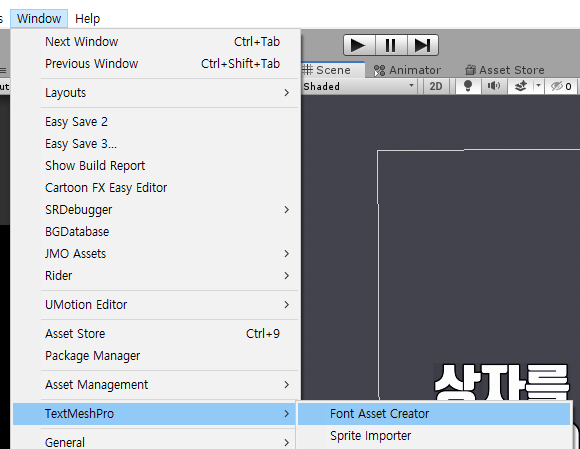Open the Help menu
The height and width of the screenshot is (449, 580).
point(87,18)
